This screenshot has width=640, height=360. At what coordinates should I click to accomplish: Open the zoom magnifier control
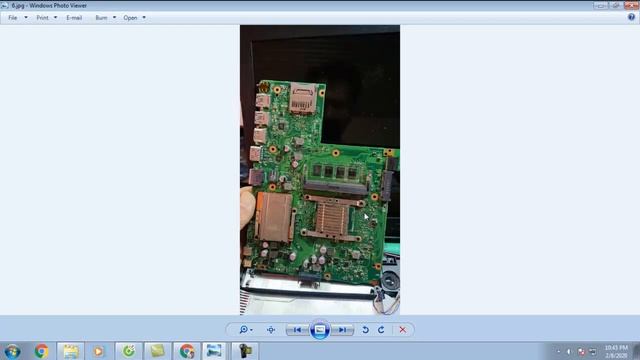coord(246,330)
